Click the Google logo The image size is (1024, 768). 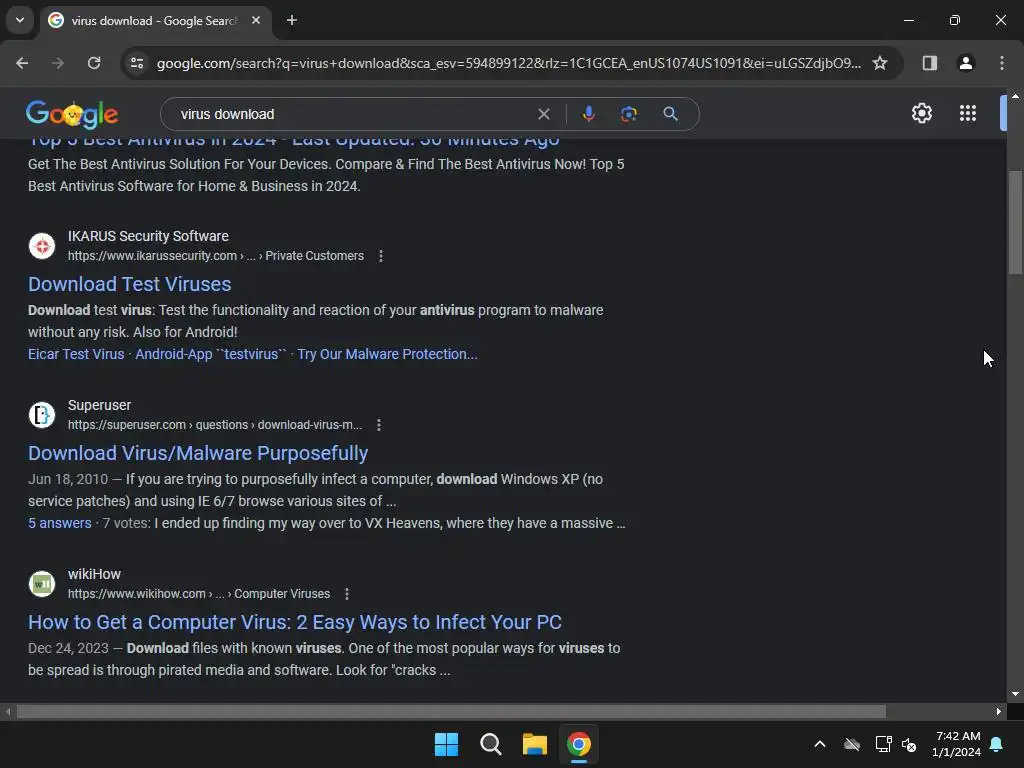72,114
